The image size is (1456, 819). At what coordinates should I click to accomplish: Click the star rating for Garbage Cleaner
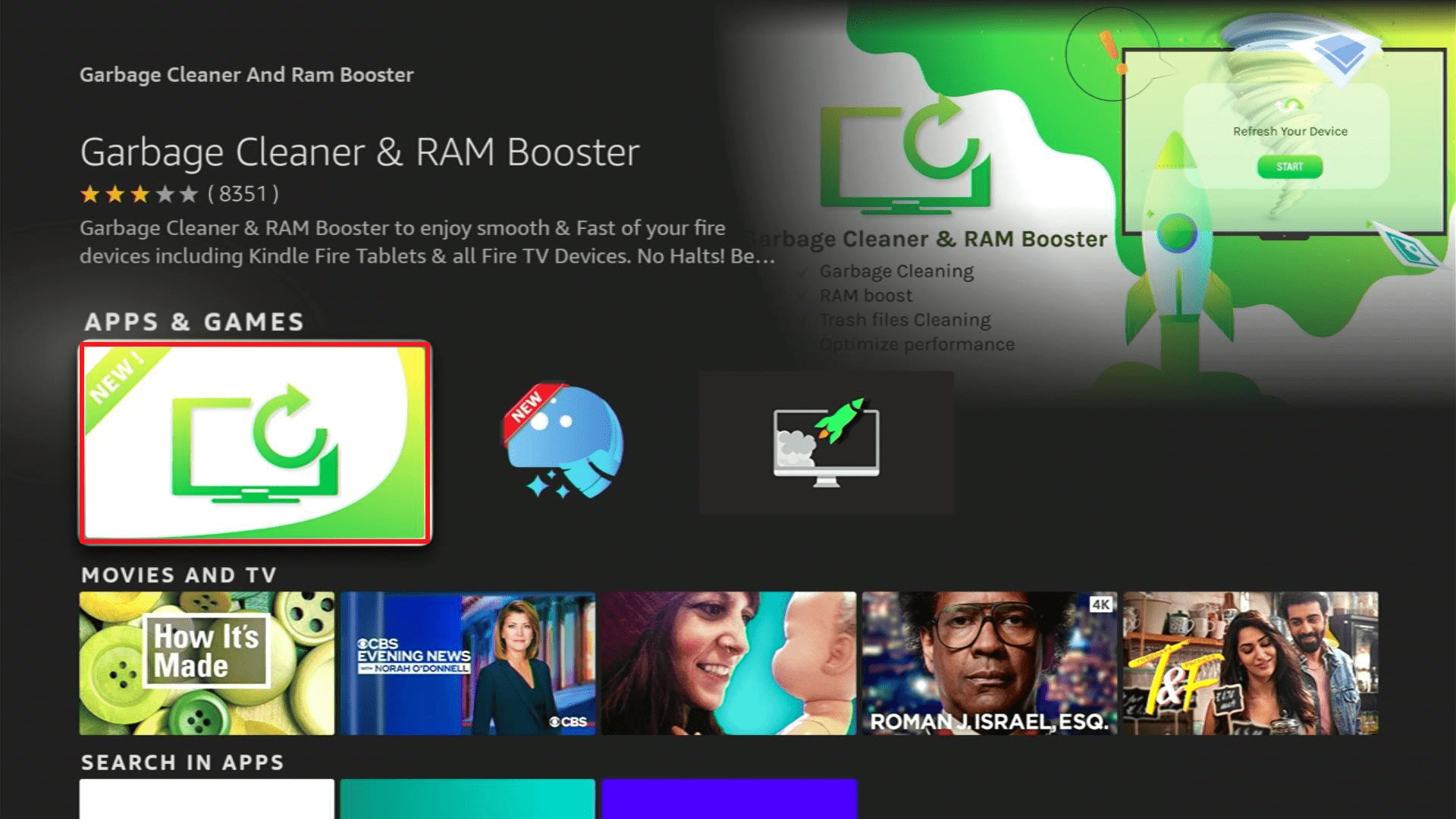coord(140,194)
